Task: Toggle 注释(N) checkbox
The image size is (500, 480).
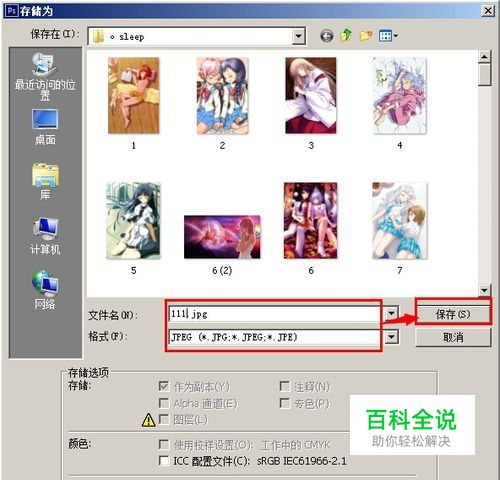Action: coord(284,386)
